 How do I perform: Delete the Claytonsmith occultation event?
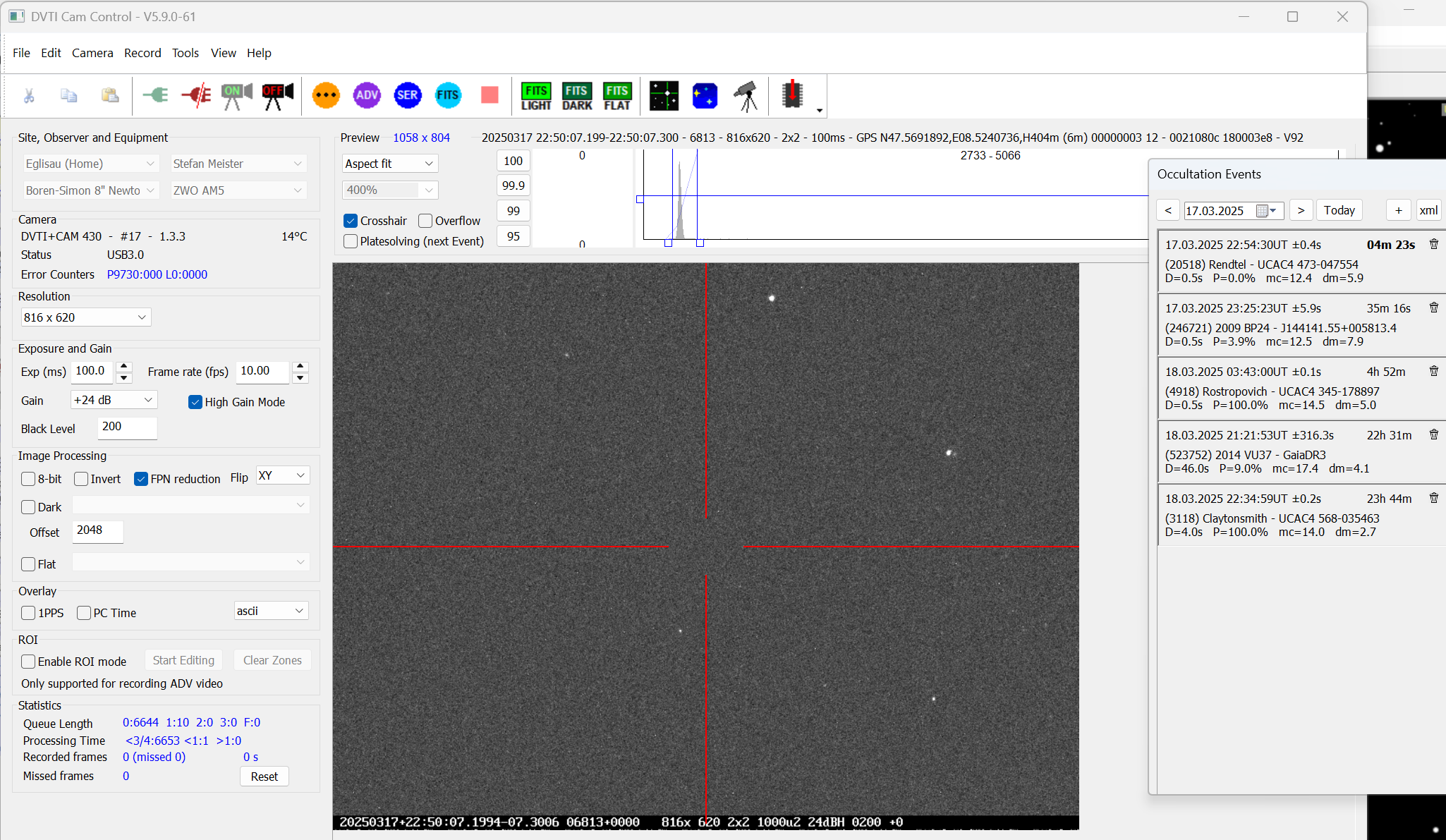coord(1434,498)
